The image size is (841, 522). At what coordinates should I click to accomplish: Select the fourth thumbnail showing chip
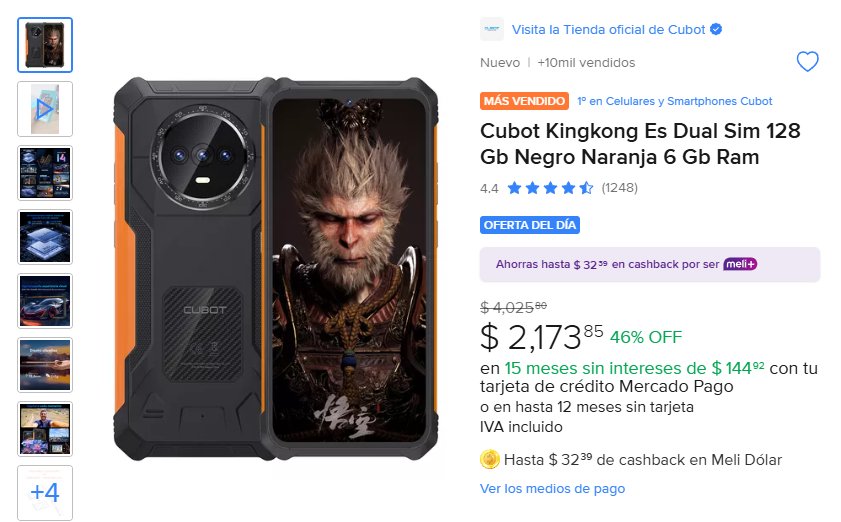click(x=45, y=236)
